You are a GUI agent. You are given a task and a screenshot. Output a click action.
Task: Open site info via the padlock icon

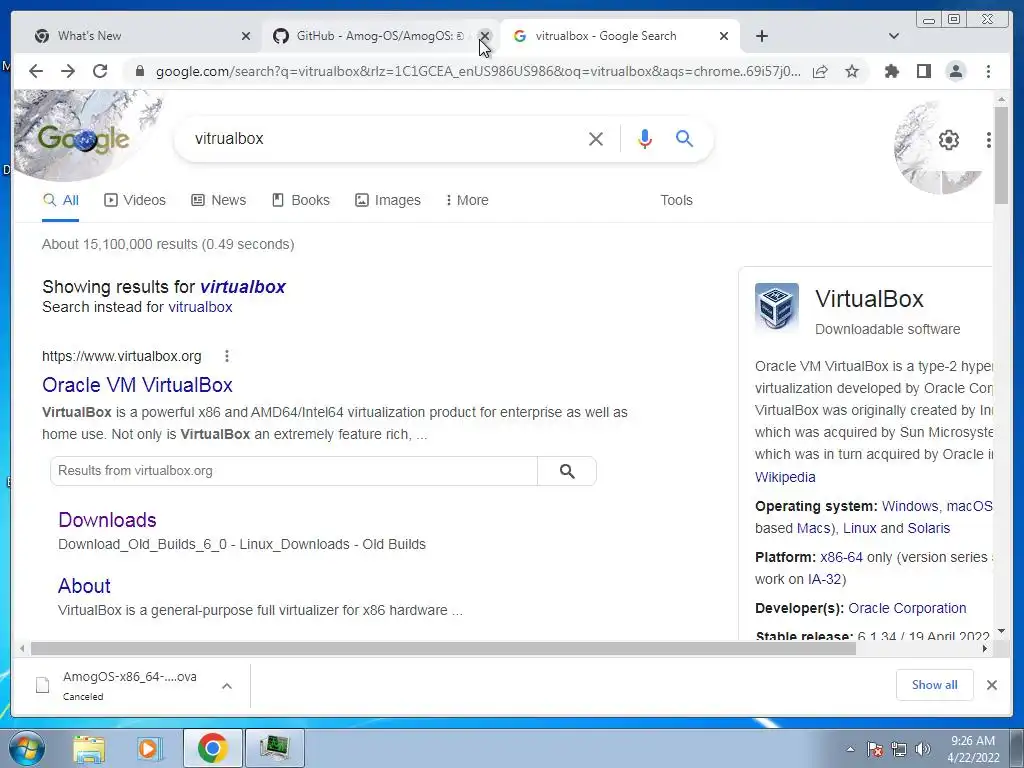(x=139, y=71)
